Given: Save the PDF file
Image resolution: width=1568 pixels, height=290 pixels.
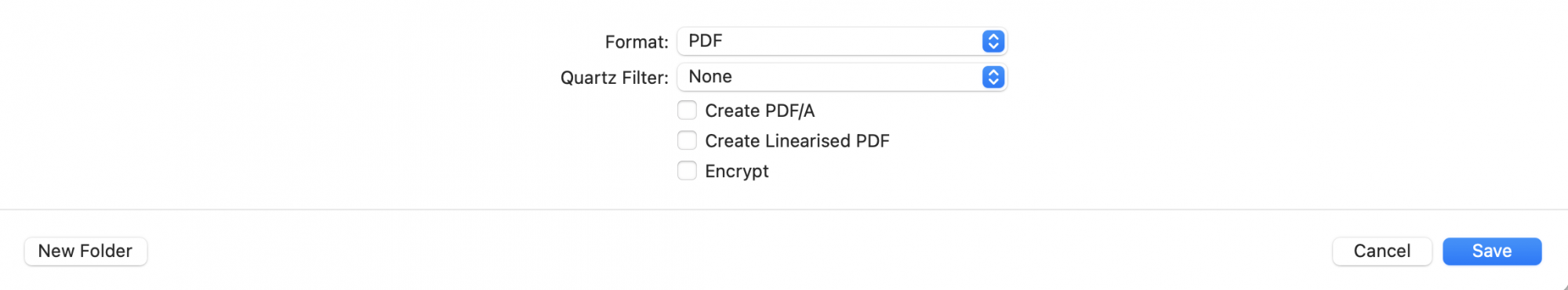Looking at the screenshot, I should [x=1492, y=252].
